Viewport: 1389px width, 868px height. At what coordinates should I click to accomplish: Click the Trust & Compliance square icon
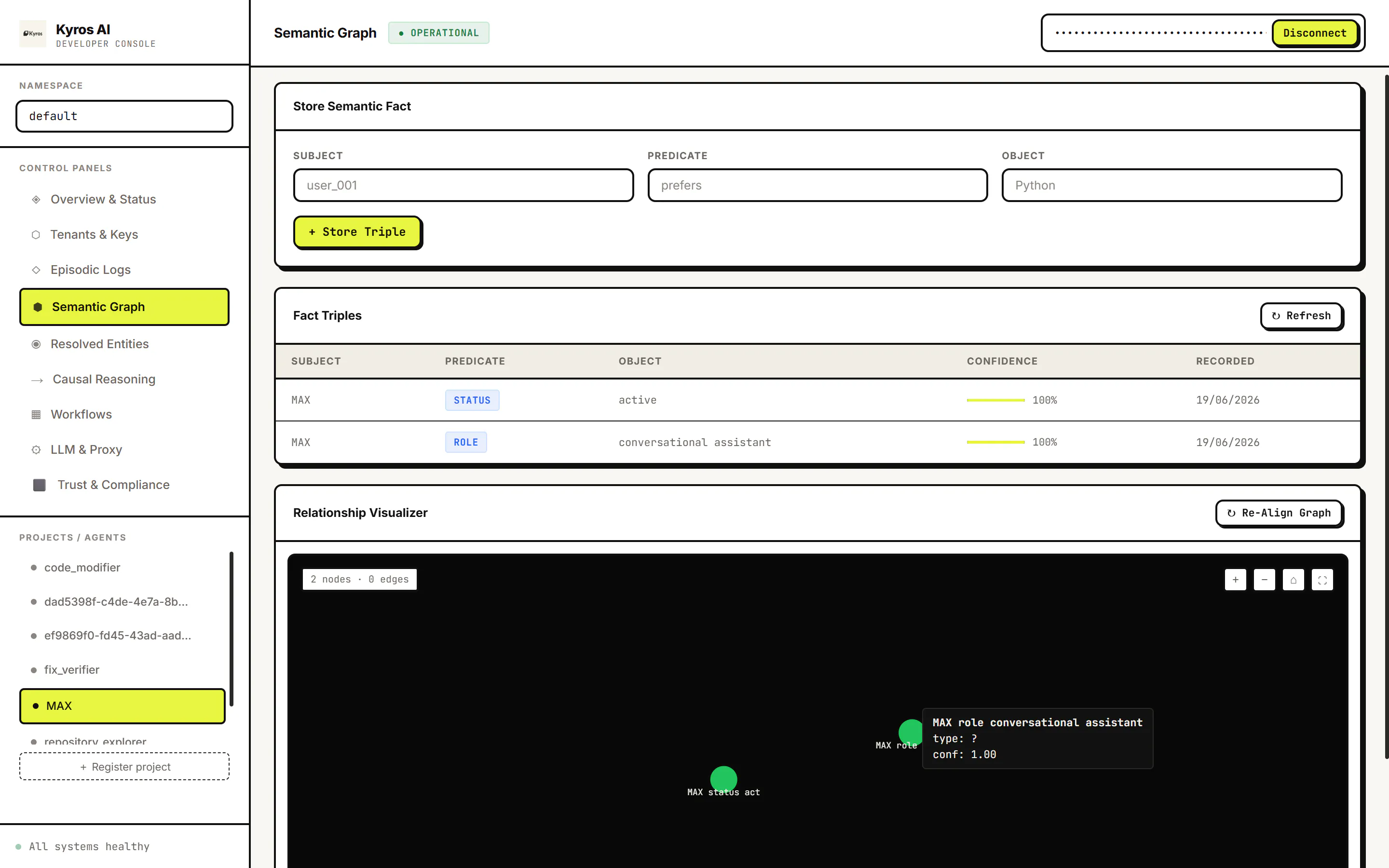coord(40,485)
